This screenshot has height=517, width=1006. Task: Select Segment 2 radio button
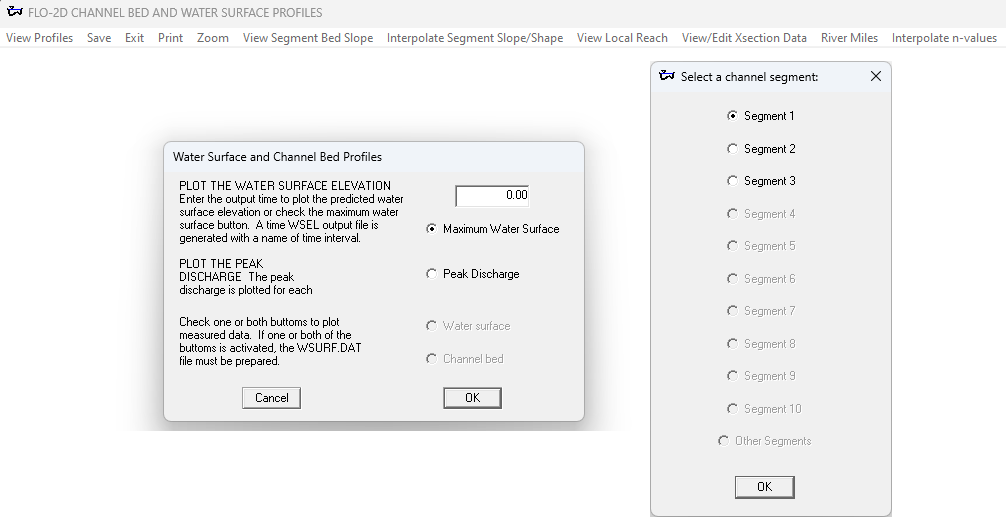(x=733, y=149)
